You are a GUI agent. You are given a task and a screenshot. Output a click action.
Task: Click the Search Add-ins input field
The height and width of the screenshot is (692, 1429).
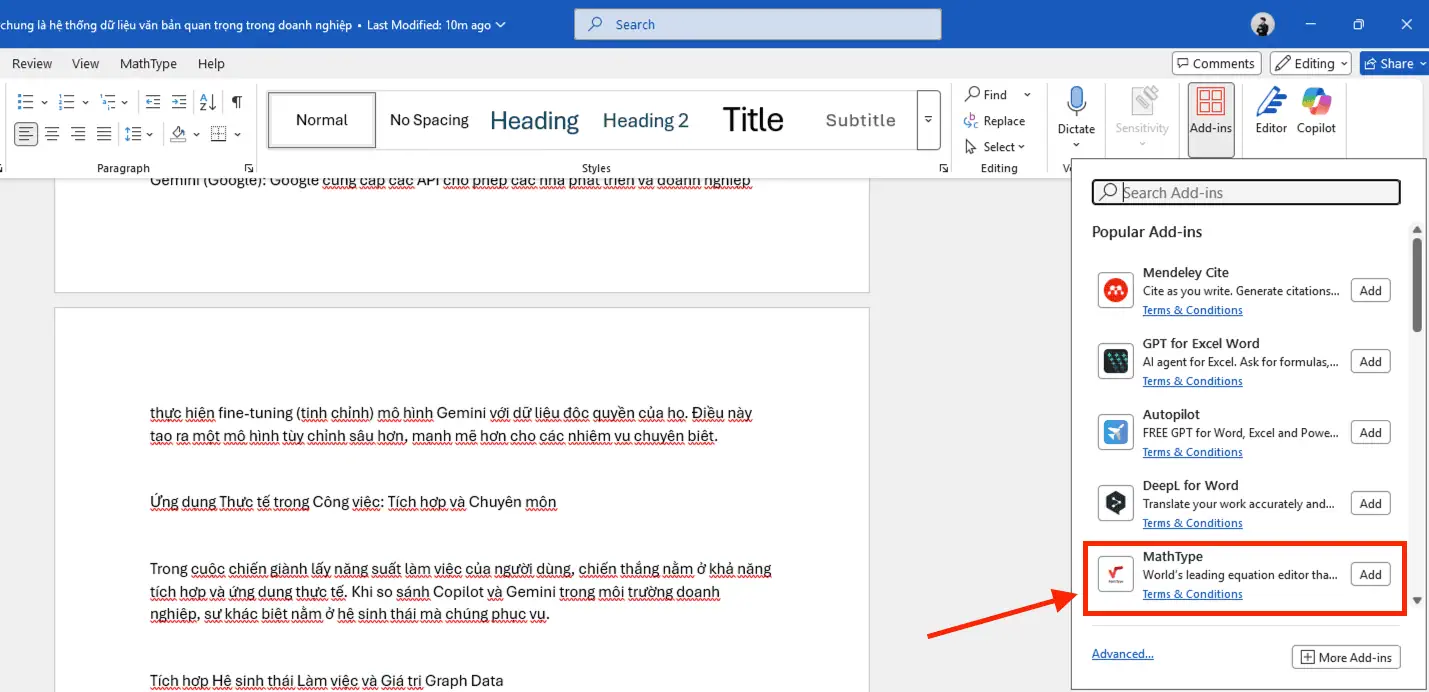(x=1245, y=192)
